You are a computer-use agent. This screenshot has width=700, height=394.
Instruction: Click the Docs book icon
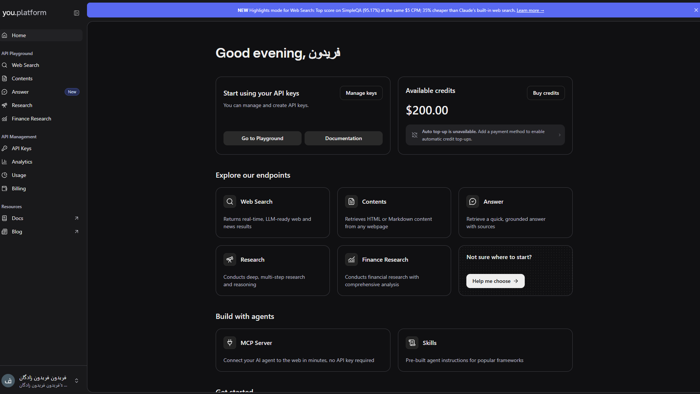(x=4, y=218)
